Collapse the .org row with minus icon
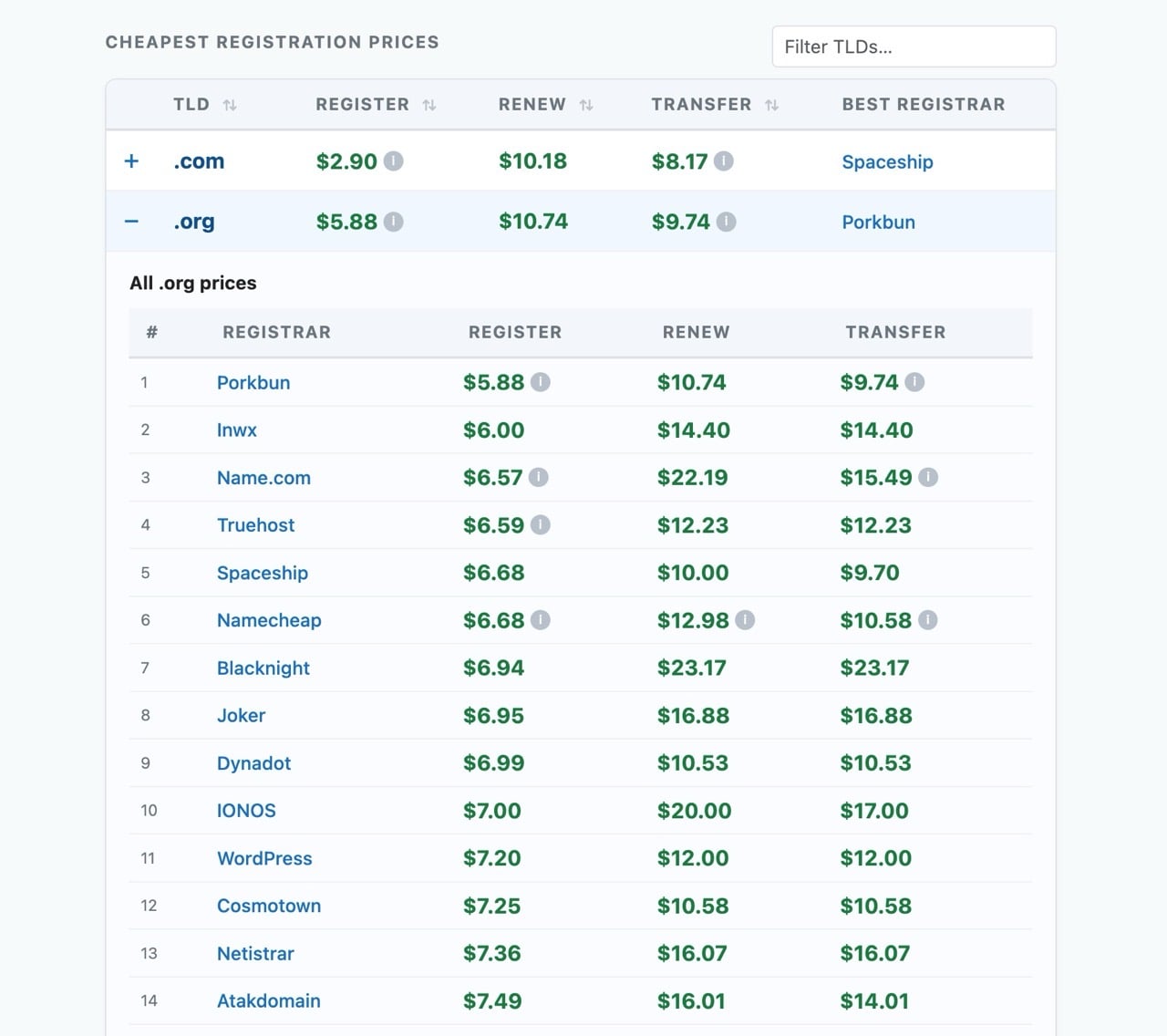This screenshot has width=1167, height=1036. coord(131,222)
